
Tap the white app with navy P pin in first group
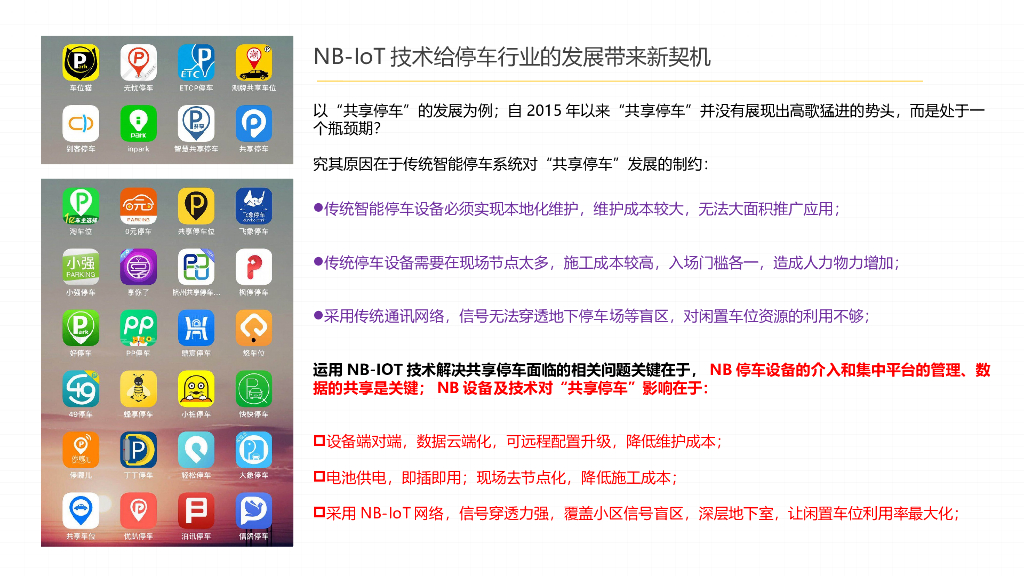coord(196,123)
